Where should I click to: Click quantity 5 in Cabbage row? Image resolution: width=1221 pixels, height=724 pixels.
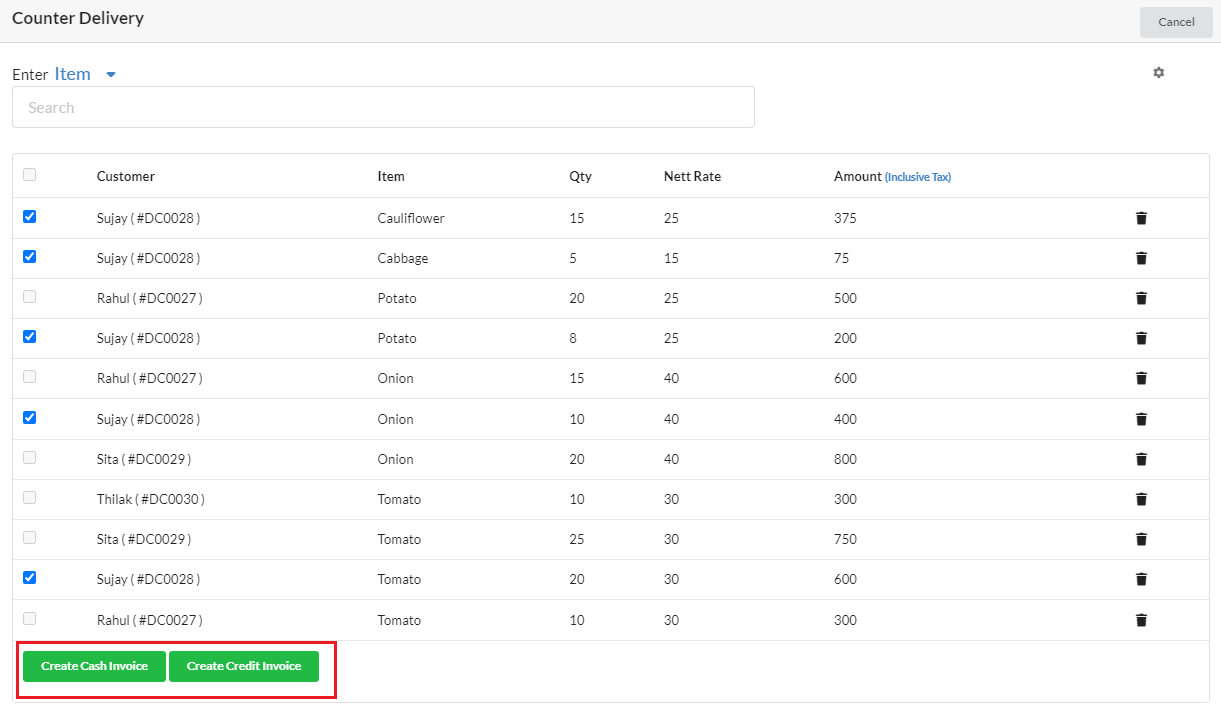(573, 258)
